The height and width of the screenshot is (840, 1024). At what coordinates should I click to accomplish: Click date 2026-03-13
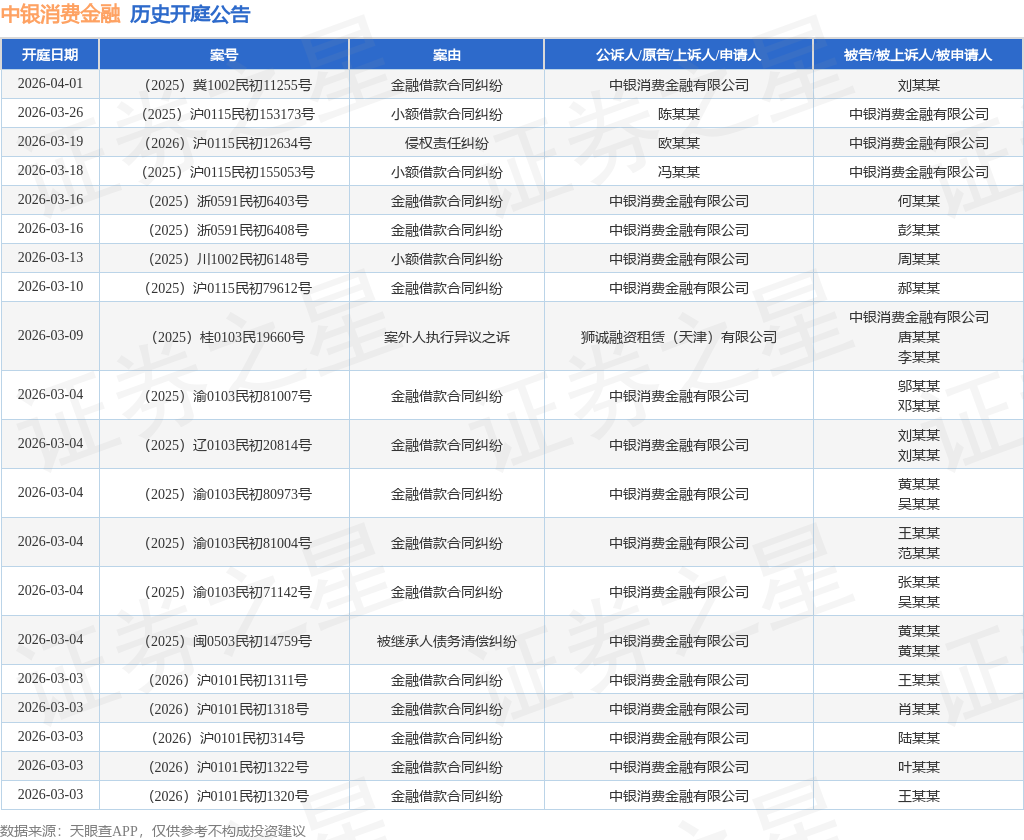[x=50, y=257]
